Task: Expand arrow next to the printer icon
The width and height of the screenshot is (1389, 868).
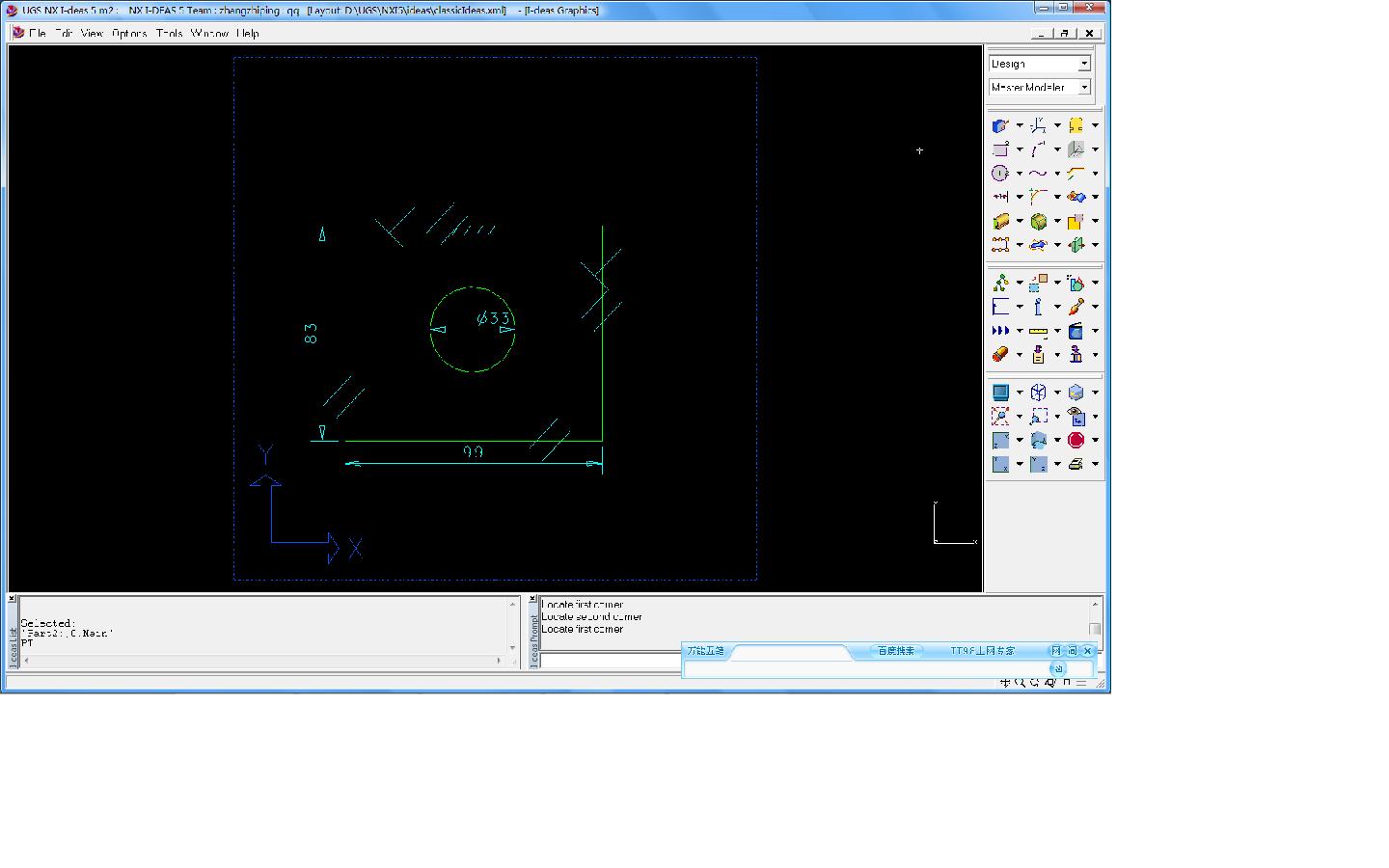Action: [x=1095, y=464]
